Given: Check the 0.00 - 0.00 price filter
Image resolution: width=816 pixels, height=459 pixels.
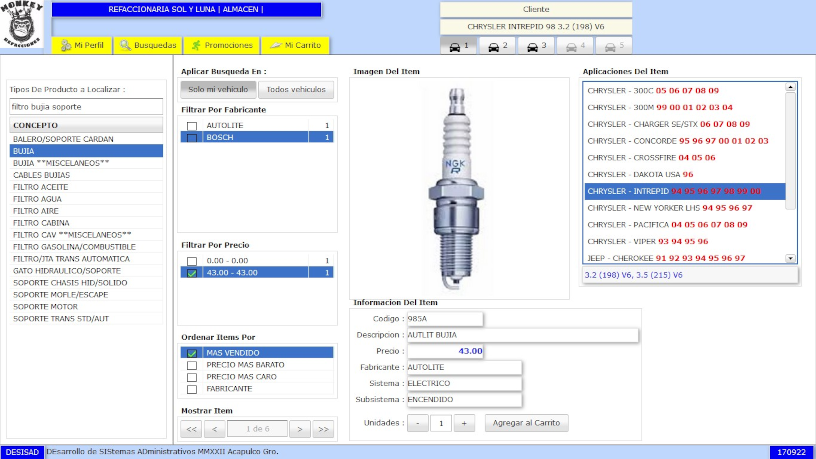Looking at the screenshot, I should click(192, 261).
